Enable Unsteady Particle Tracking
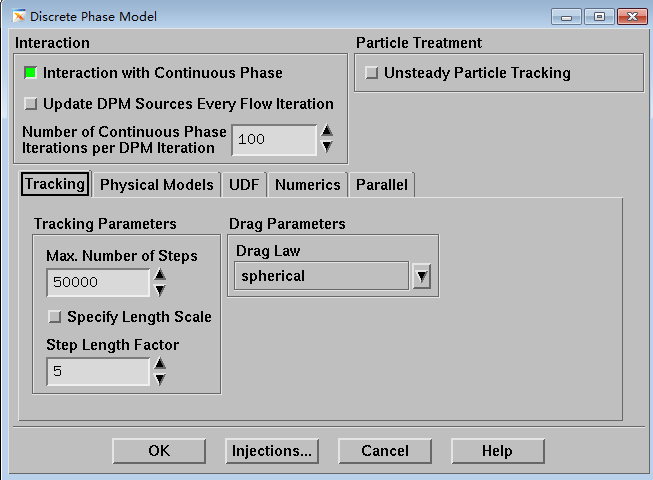 tap(371, 73)
